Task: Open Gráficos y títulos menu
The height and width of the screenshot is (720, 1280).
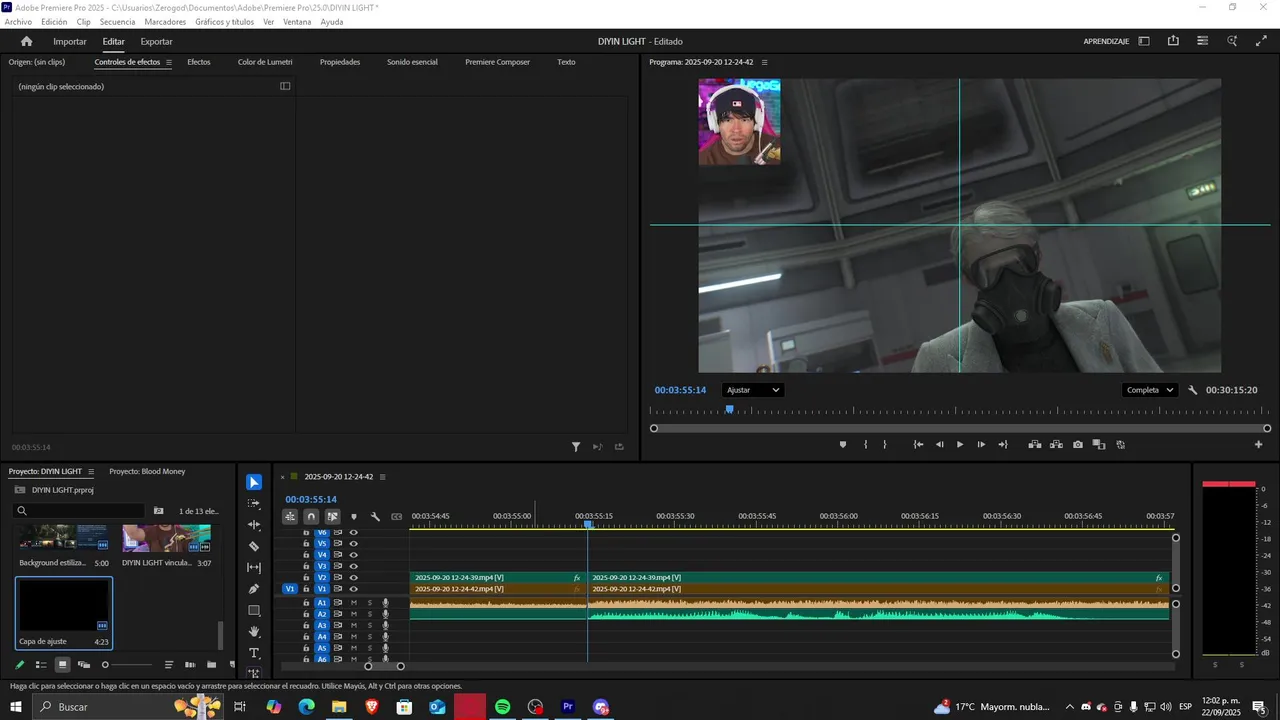Action: (224, 22)
